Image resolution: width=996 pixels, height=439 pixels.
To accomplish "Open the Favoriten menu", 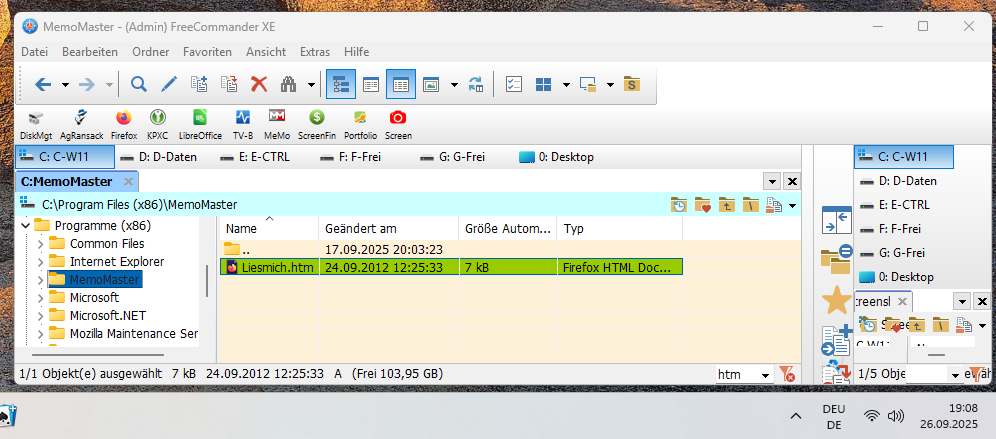I will 207,52.
